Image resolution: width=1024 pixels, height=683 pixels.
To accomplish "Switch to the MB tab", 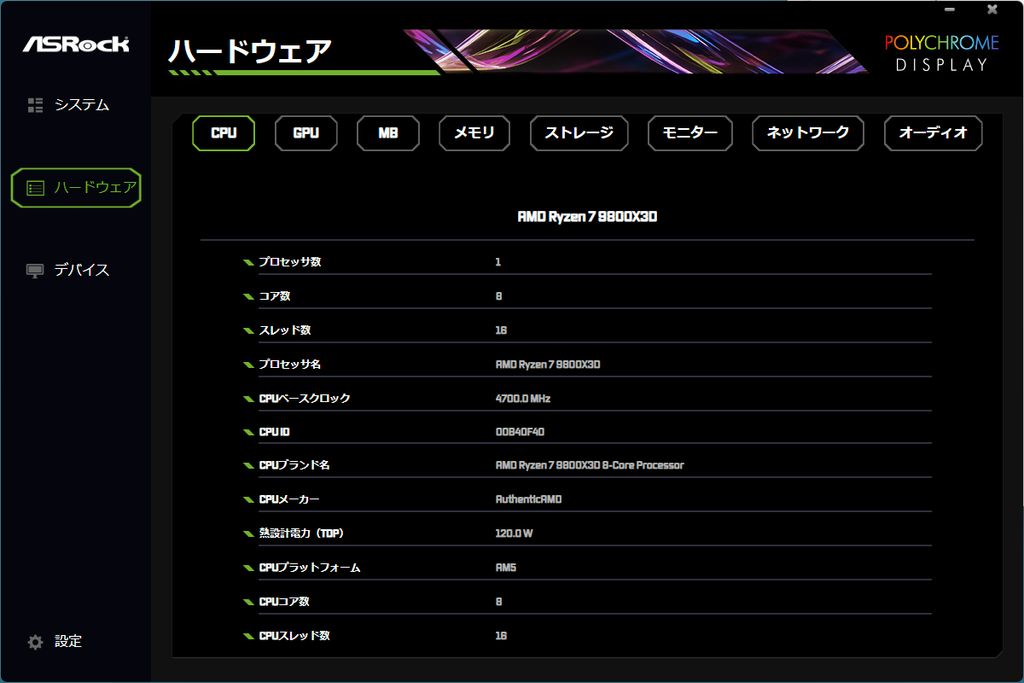I will click(388, 133).
